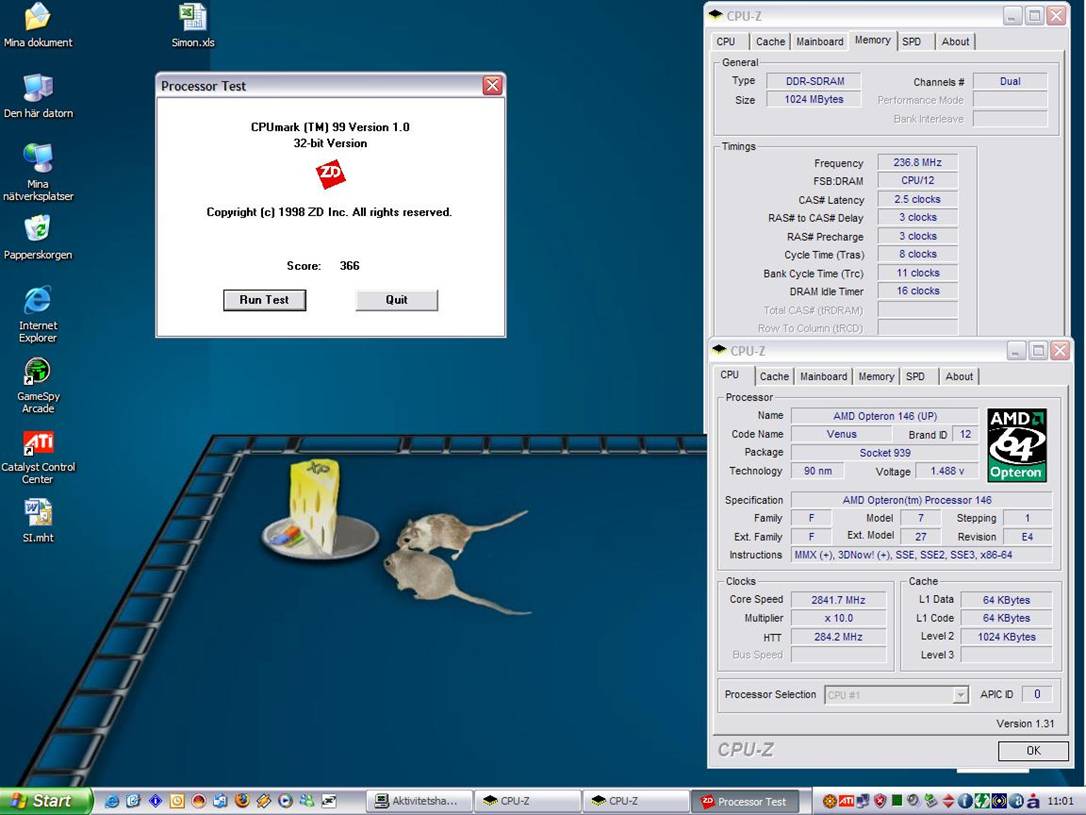Click the red ZD logo in Processor Test
The image size is (1086, 815).
click(330, 173)
